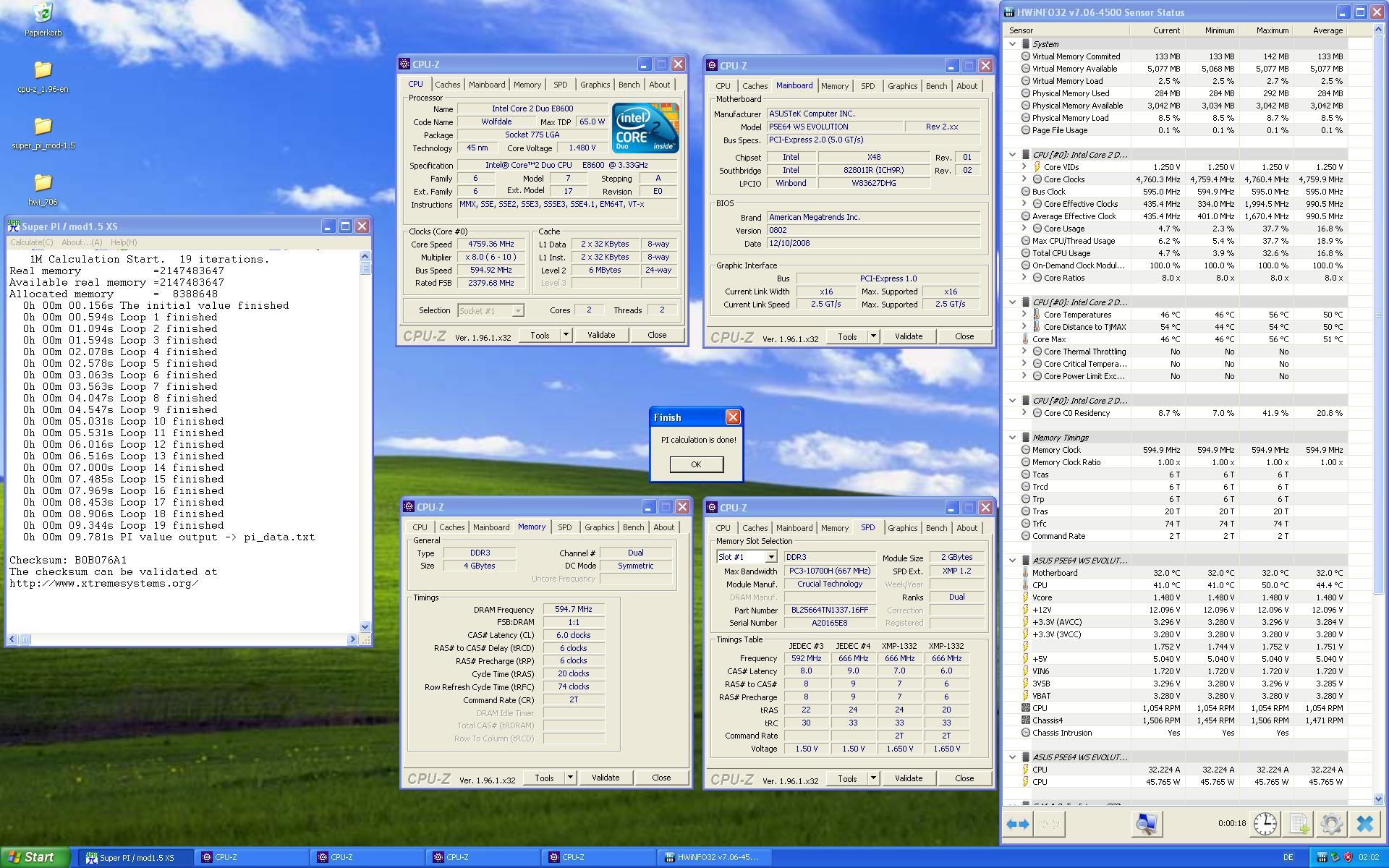This screenshot has height=868, width=1389.
Task: Open Tools dropdown arrow in CPU-Z Mainboard window
Action: pyautogui.click(x=873, y=336)
